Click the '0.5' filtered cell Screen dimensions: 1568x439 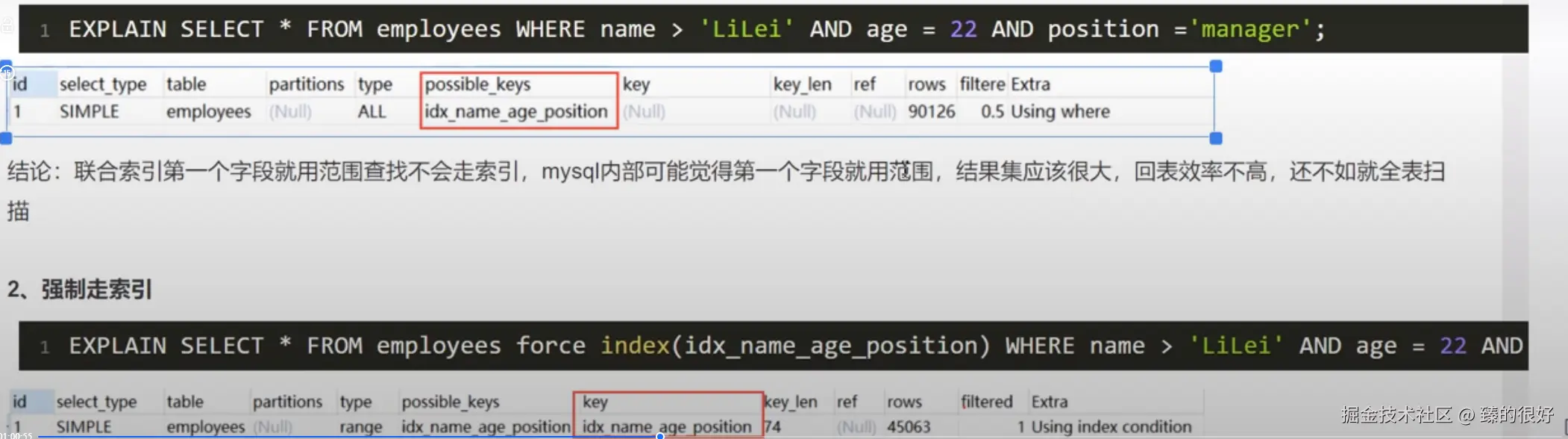tap(992, 112)
